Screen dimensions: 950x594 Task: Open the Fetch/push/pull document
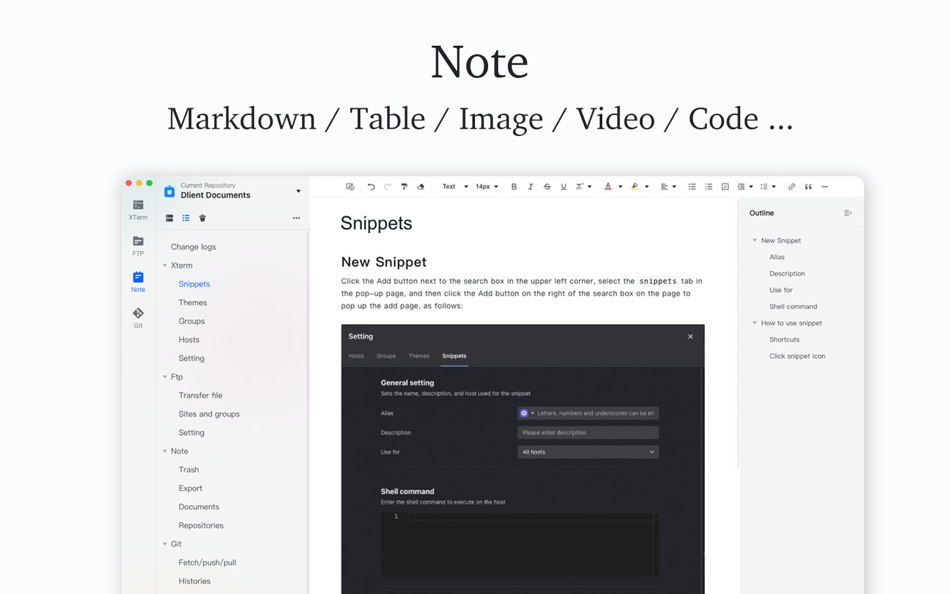[x=207, y=562]
